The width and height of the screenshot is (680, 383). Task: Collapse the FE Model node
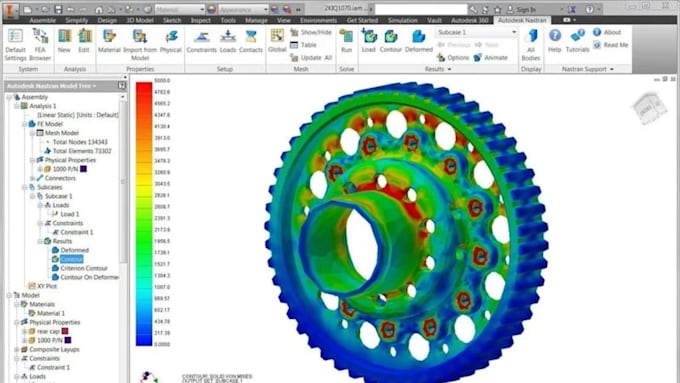[x=25, y=124]
